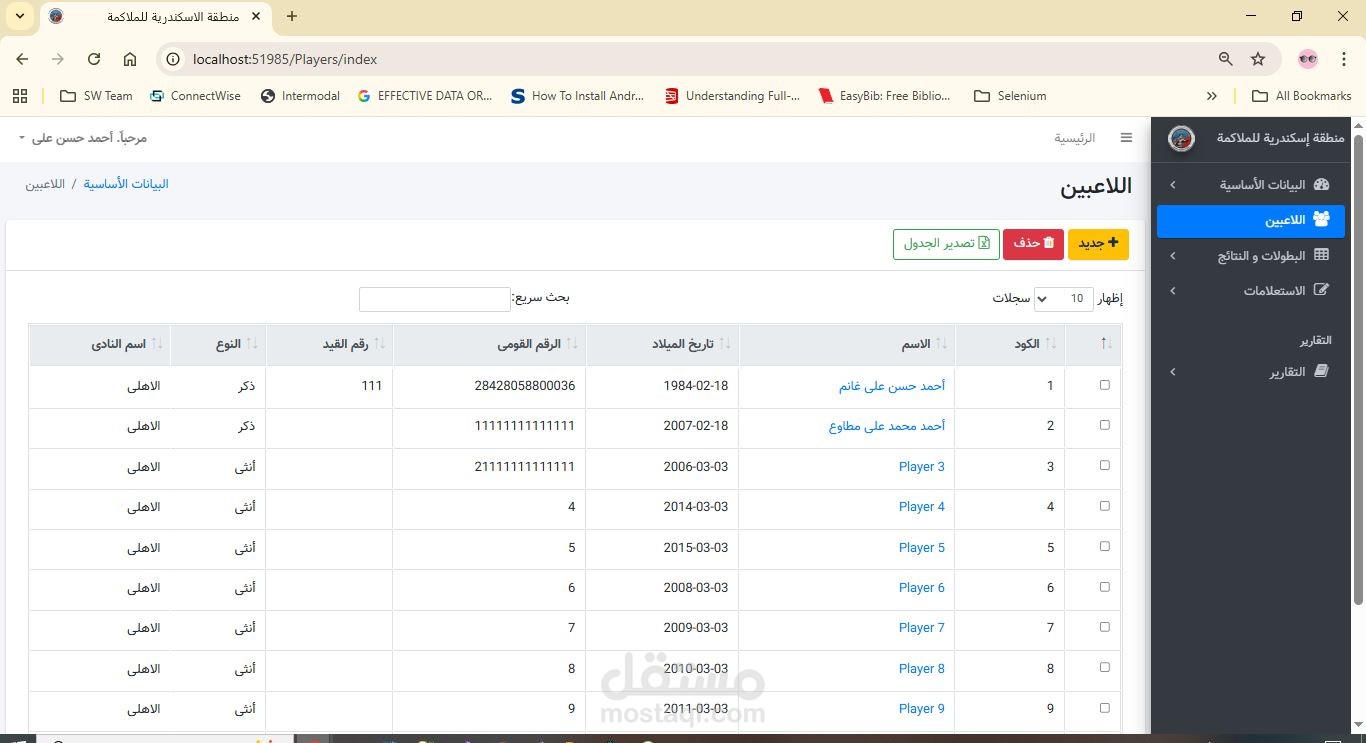The image size is (1366, 743).
Task: Open the Chrome apps grid icon
Action: coord(20,96)
